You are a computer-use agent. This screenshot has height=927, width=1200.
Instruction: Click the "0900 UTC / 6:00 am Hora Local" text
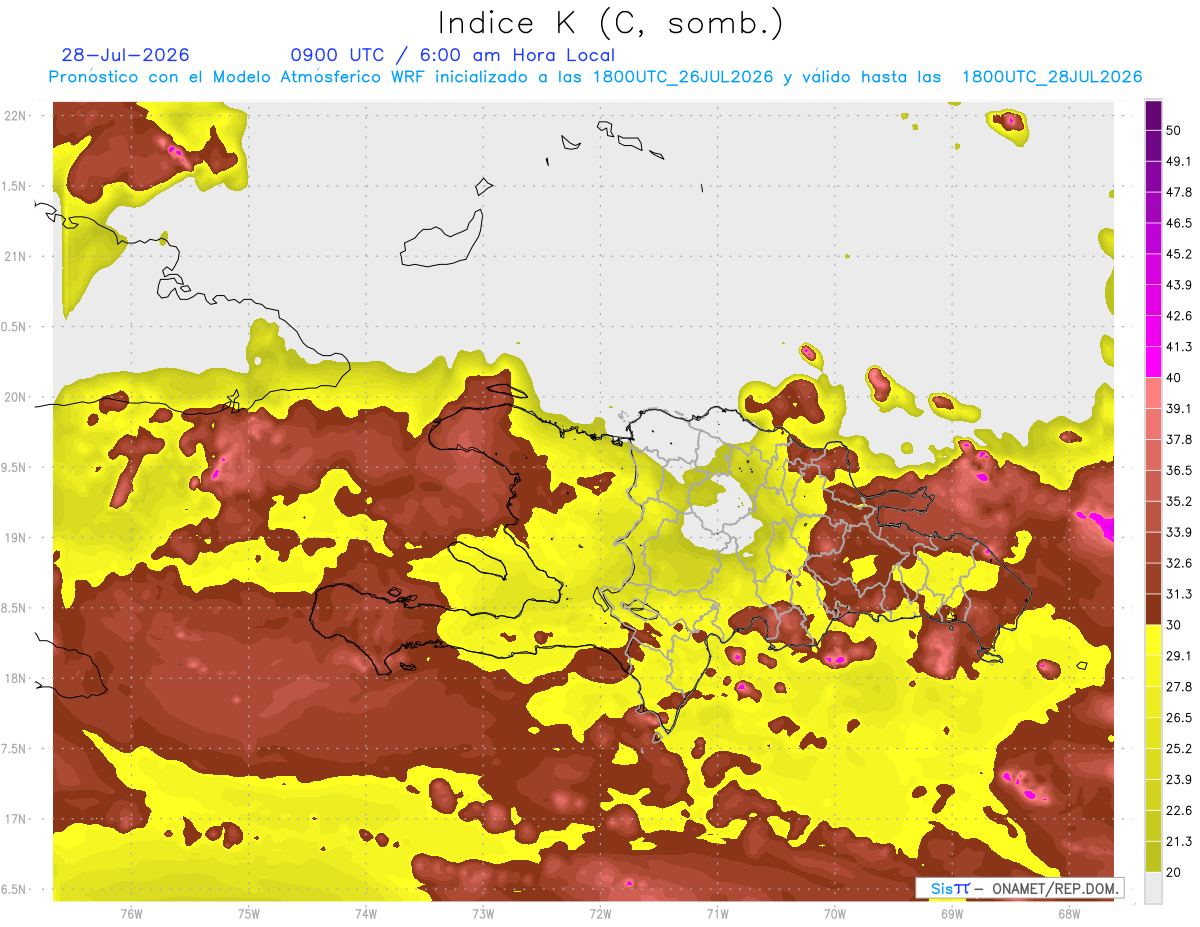(x=453, y=55)
